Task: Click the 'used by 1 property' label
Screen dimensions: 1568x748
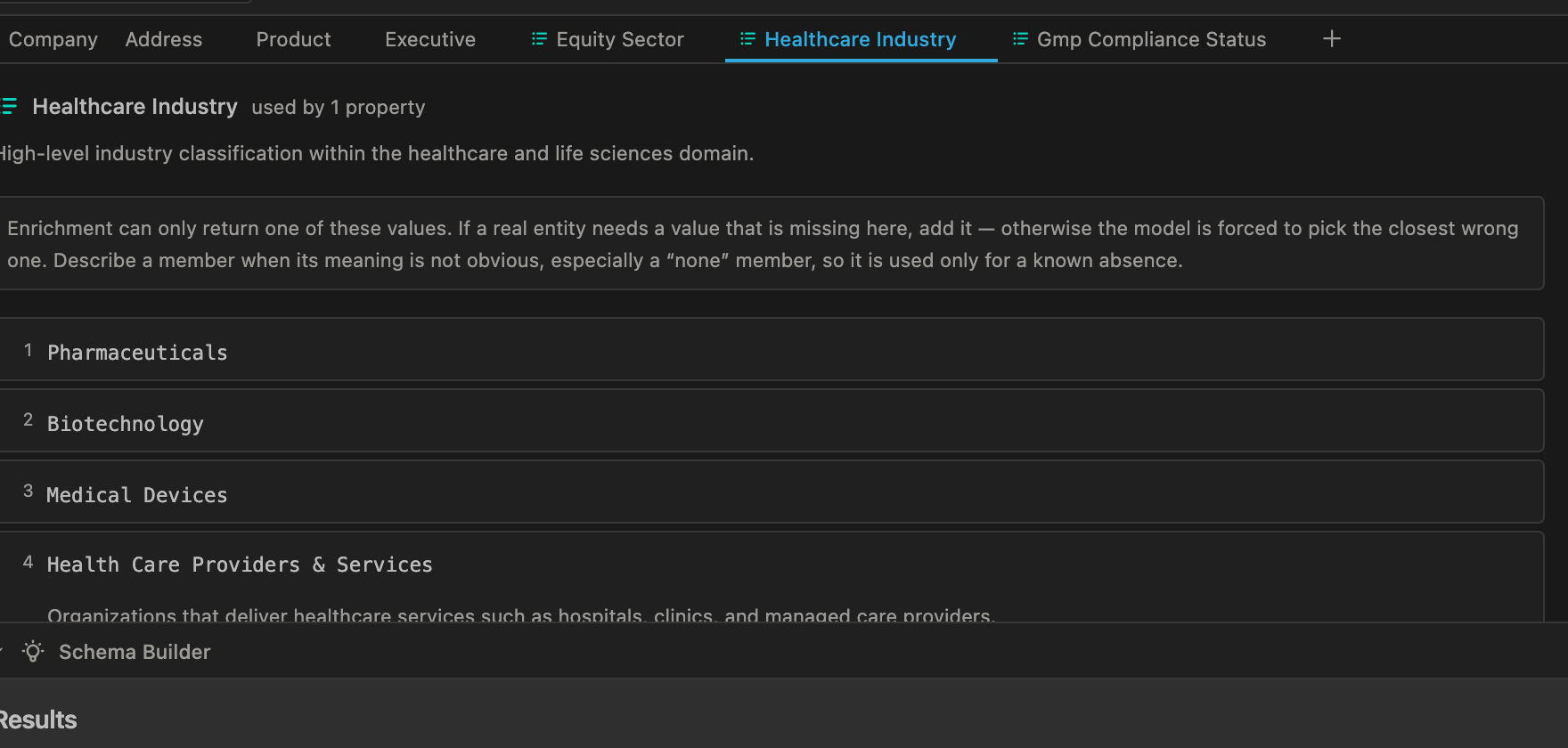Action: pos(339,108)
